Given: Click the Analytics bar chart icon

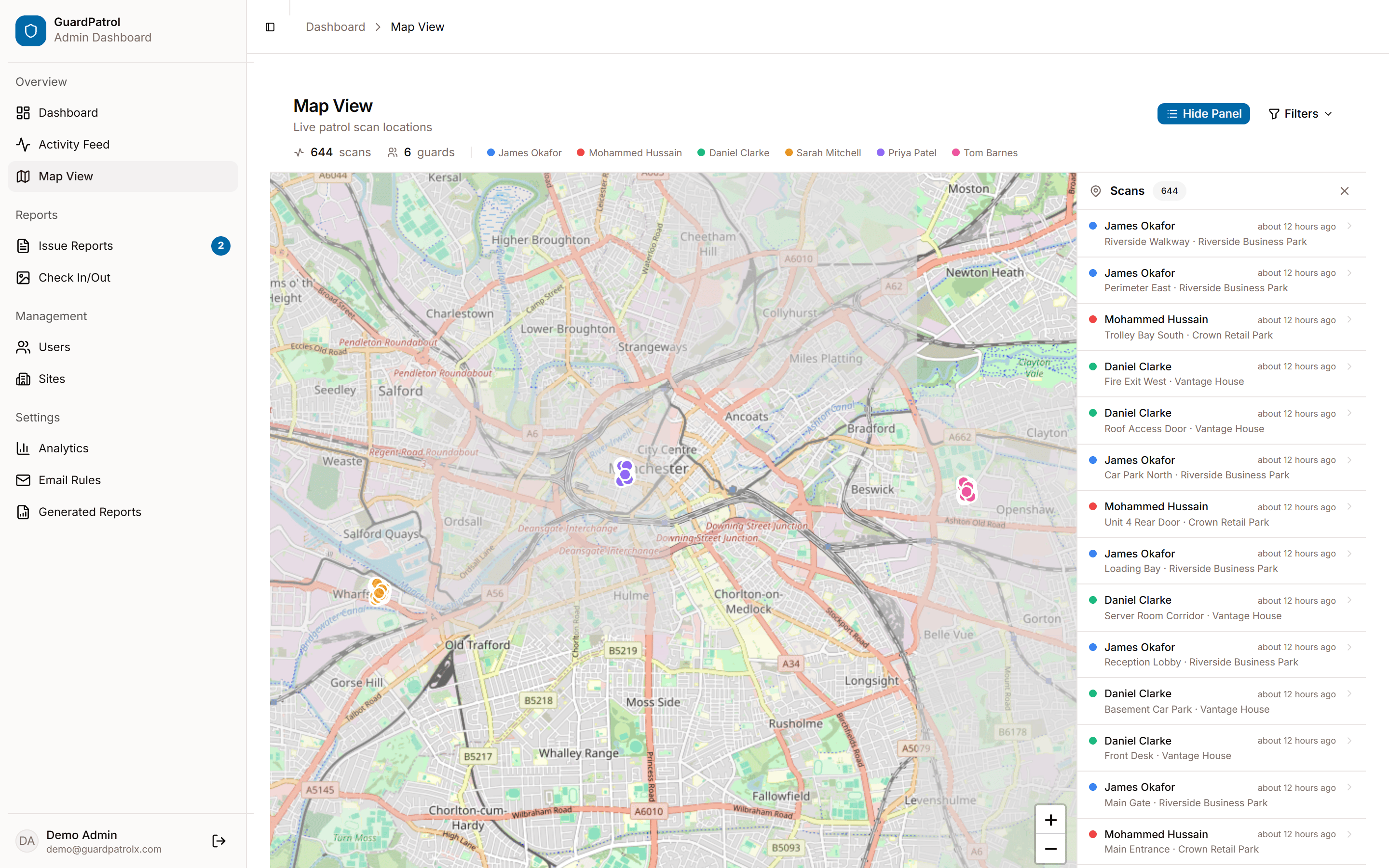Looking at the screenshot, I should [x=23, y=448].
